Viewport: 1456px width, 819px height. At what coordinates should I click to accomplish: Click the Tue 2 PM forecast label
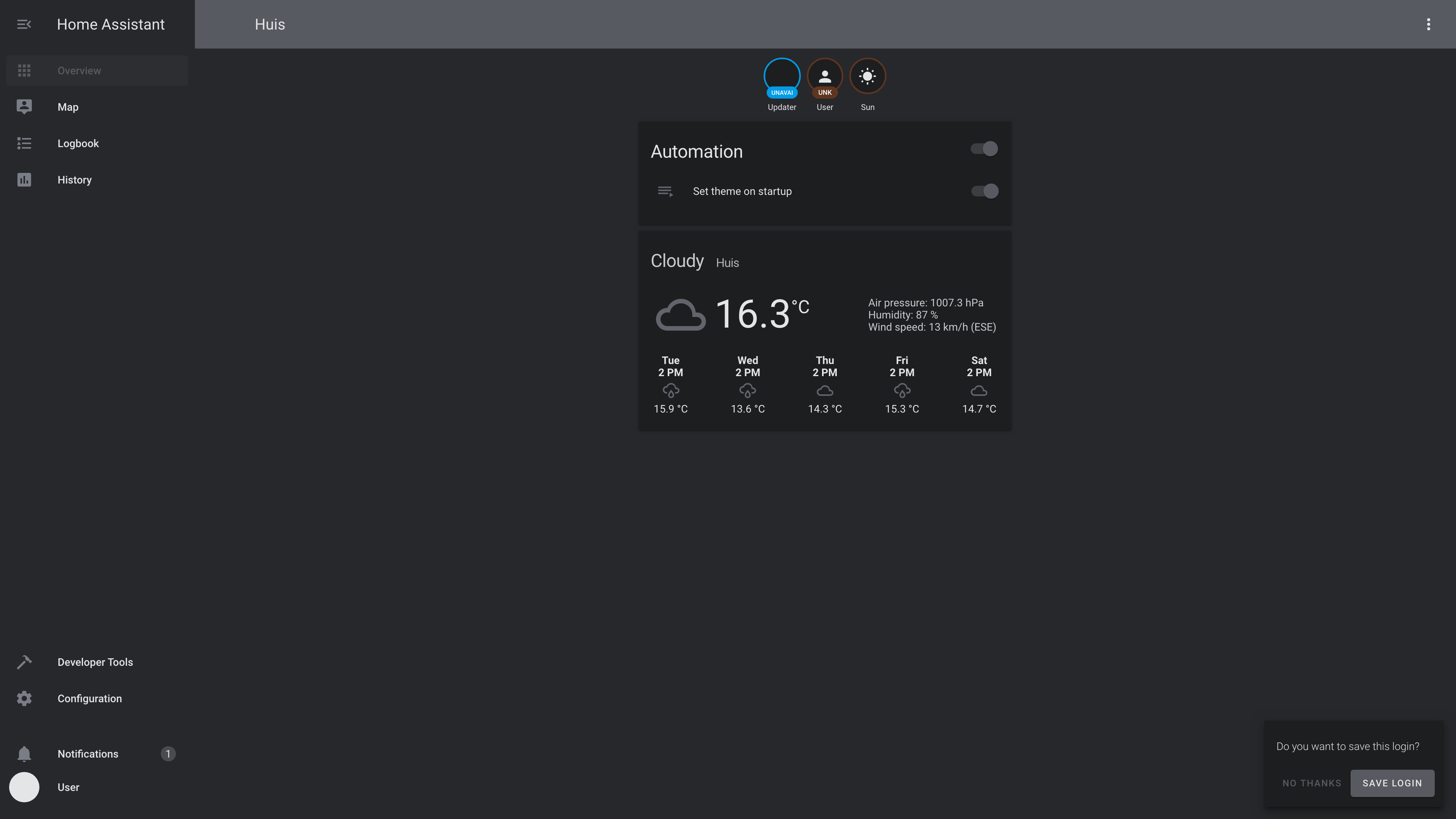tap(671, 366)
